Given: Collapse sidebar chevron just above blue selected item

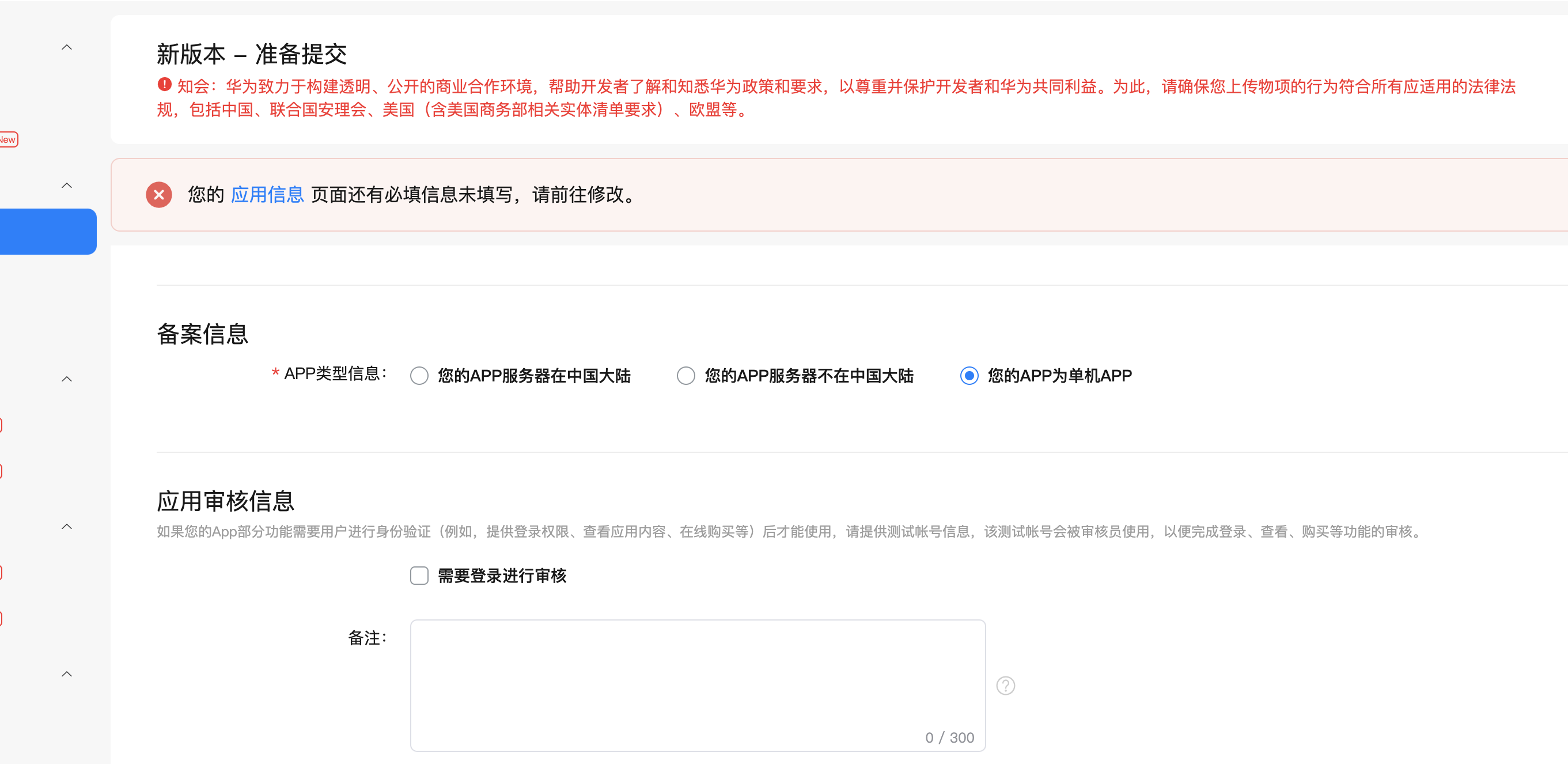Looking at the screenshot, I should click(67, 186).
